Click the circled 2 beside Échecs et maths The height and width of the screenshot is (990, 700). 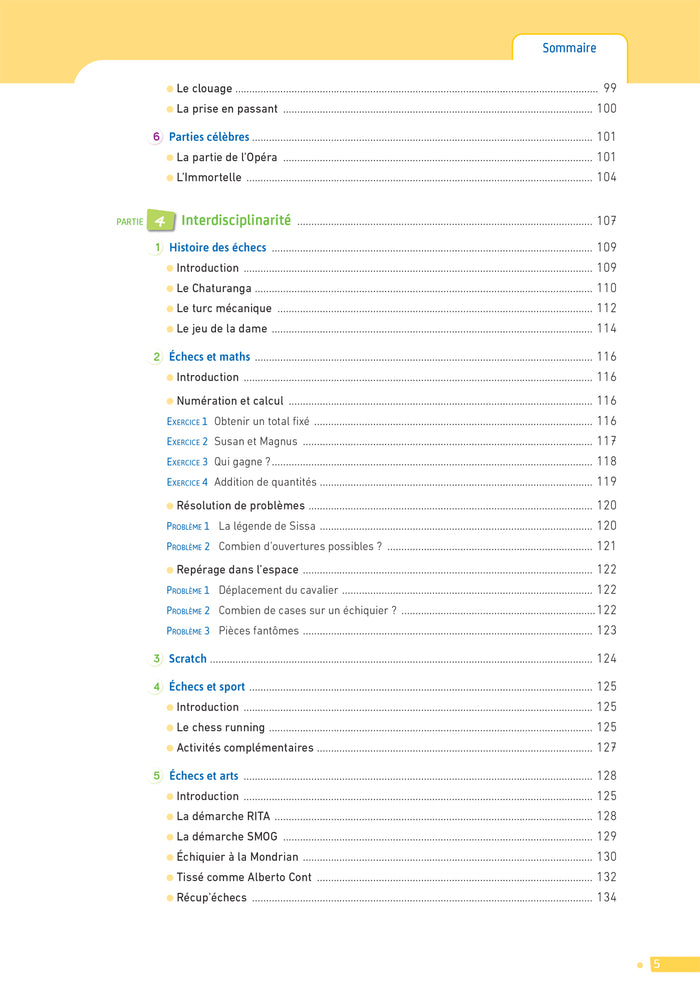point(157,357)
